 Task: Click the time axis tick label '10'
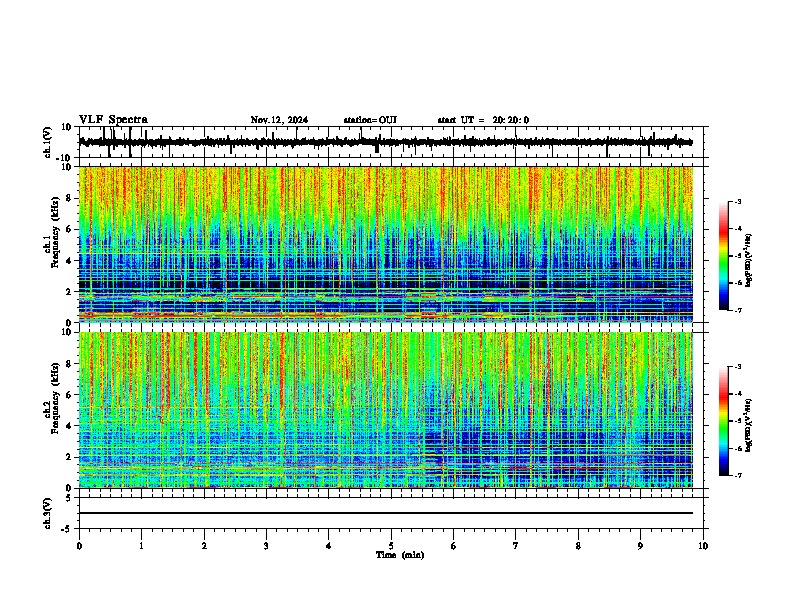pos(703,546)
